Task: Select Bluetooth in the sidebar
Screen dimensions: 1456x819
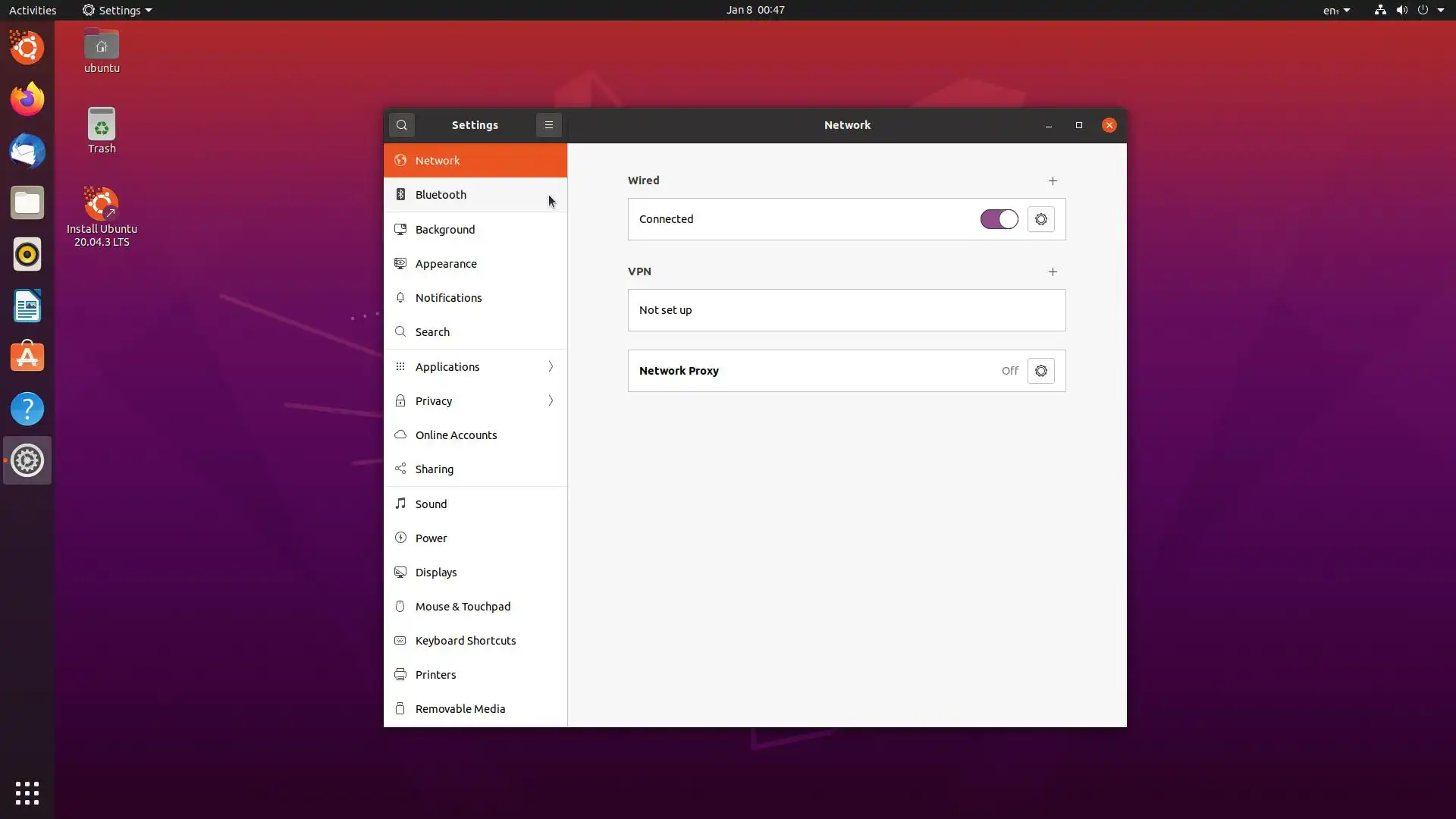Action: 441,195
